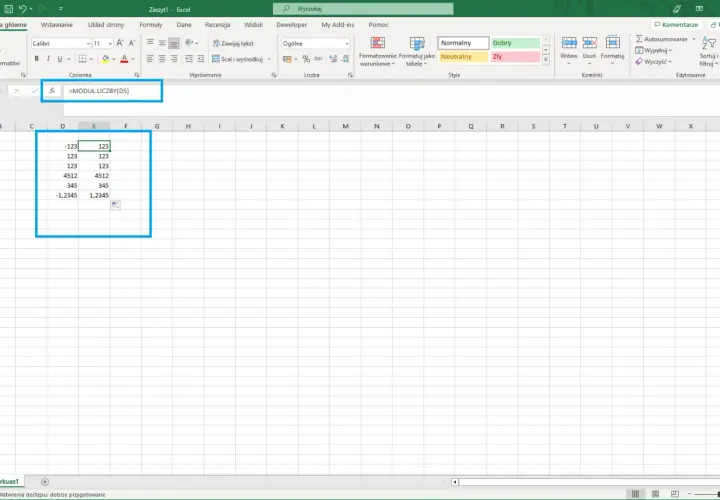Viewport: 720px width, 500px height.
Task: Click Zawijaj tekst (wrap text)
Action: (233, 43)
